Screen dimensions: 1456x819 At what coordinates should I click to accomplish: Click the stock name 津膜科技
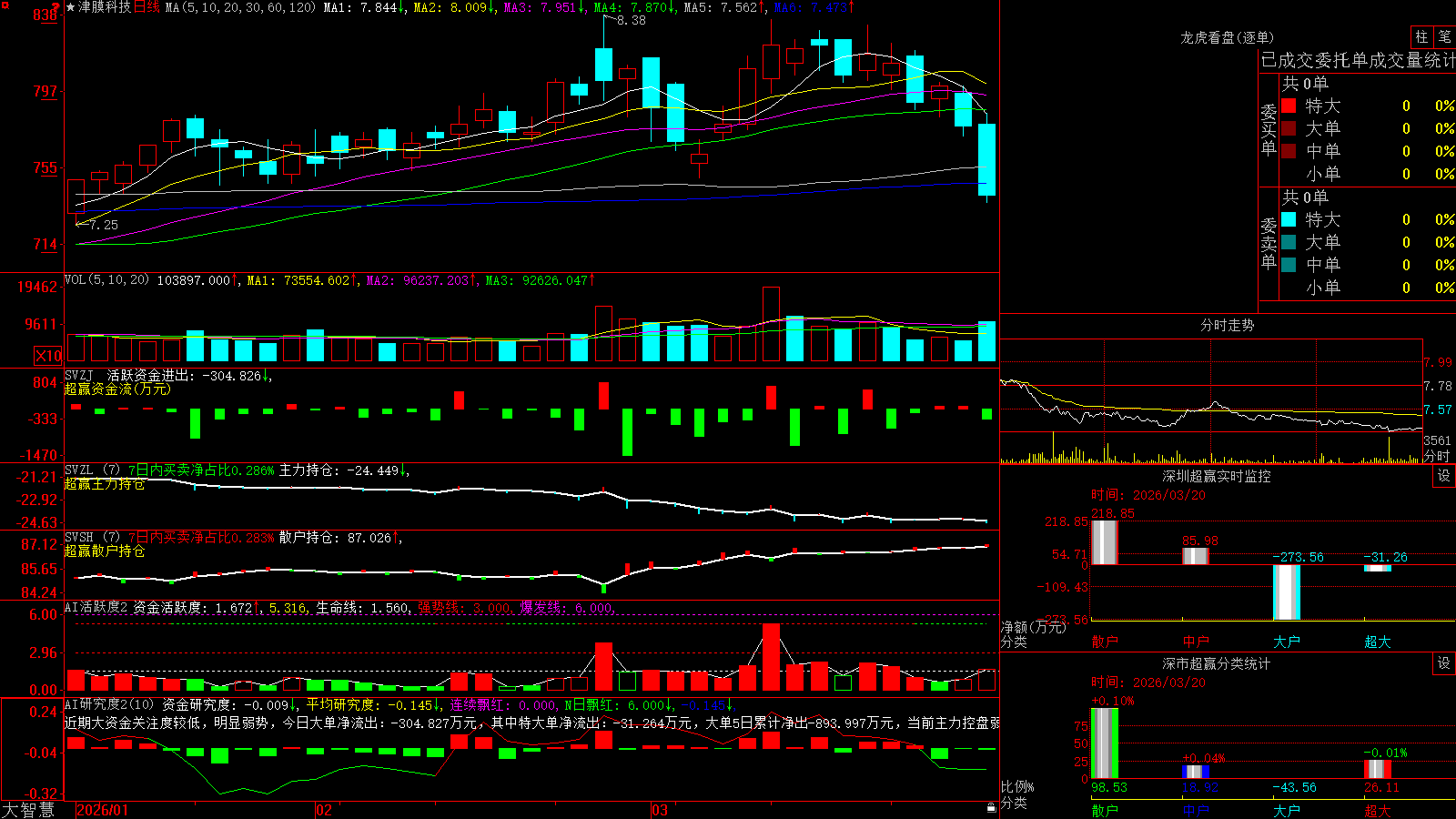(x=105, y=7)
